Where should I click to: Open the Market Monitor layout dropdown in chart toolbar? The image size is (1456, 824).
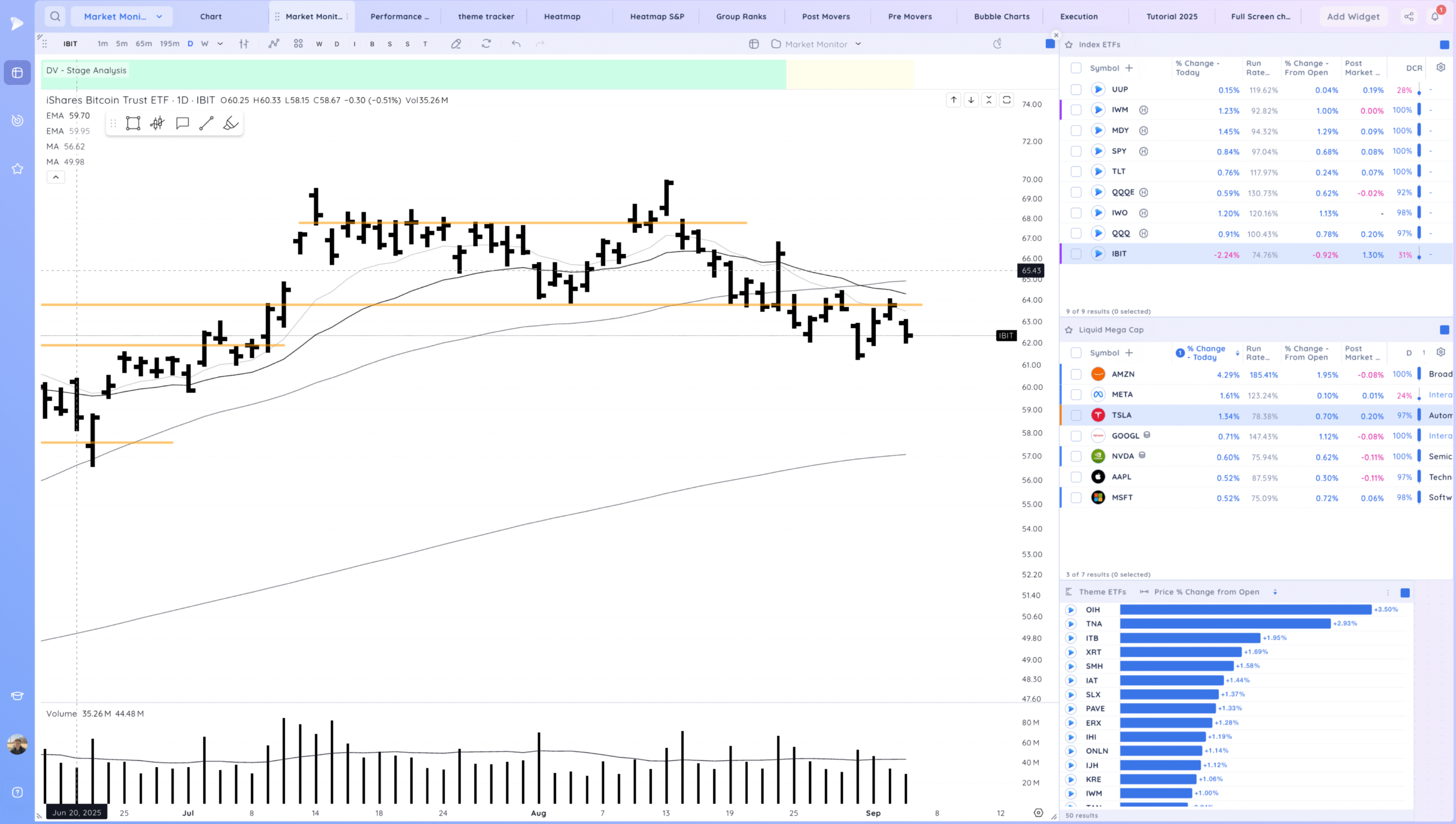(x=817, y=44)
